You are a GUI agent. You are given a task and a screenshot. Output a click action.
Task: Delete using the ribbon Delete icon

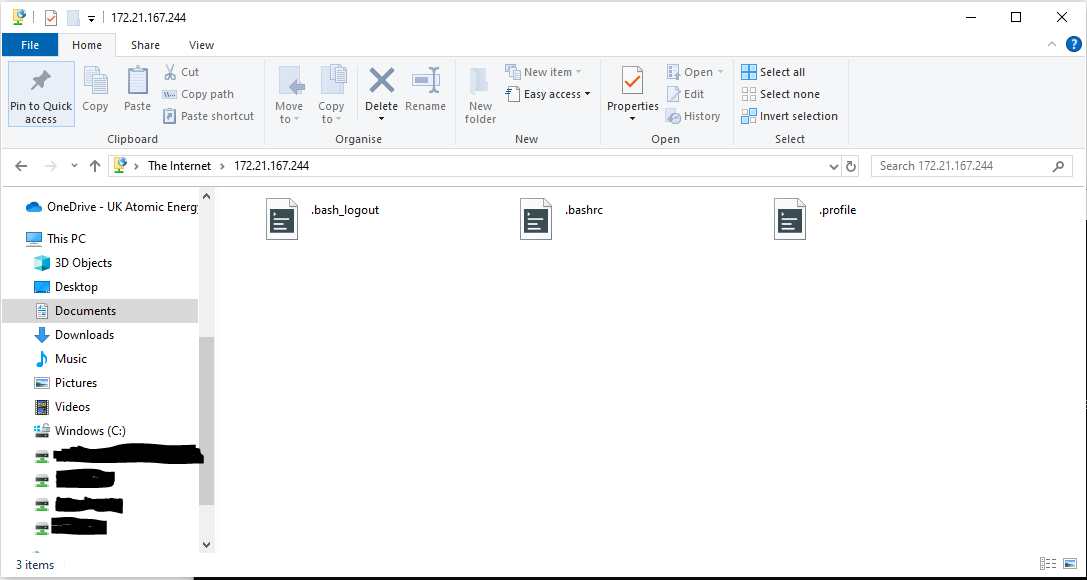[x=381, y=93]
